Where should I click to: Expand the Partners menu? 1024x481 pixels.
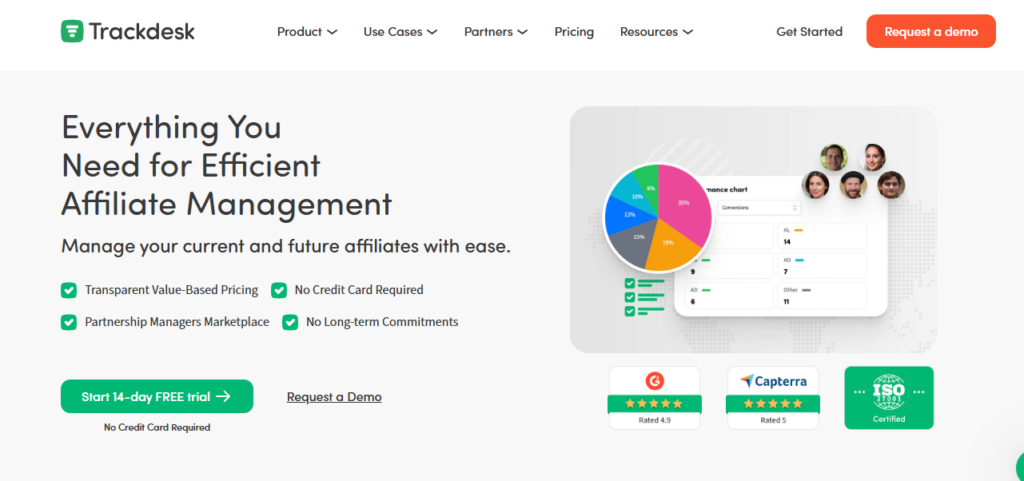495,32
